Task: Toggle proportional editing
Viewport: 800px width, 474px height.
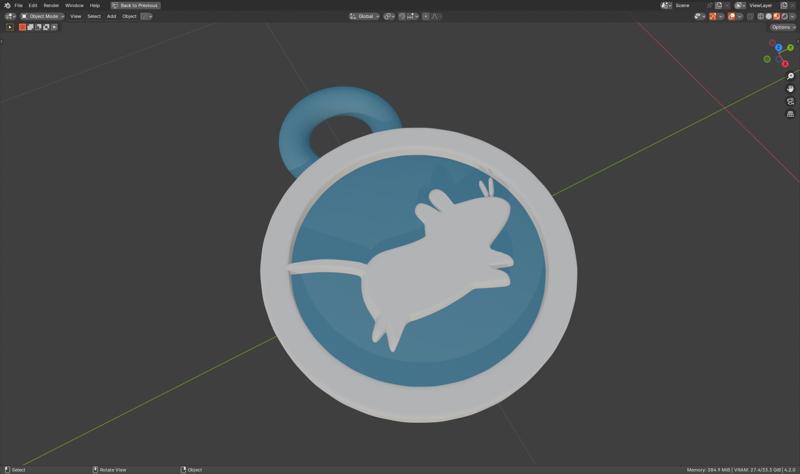Action: point(426,16)
